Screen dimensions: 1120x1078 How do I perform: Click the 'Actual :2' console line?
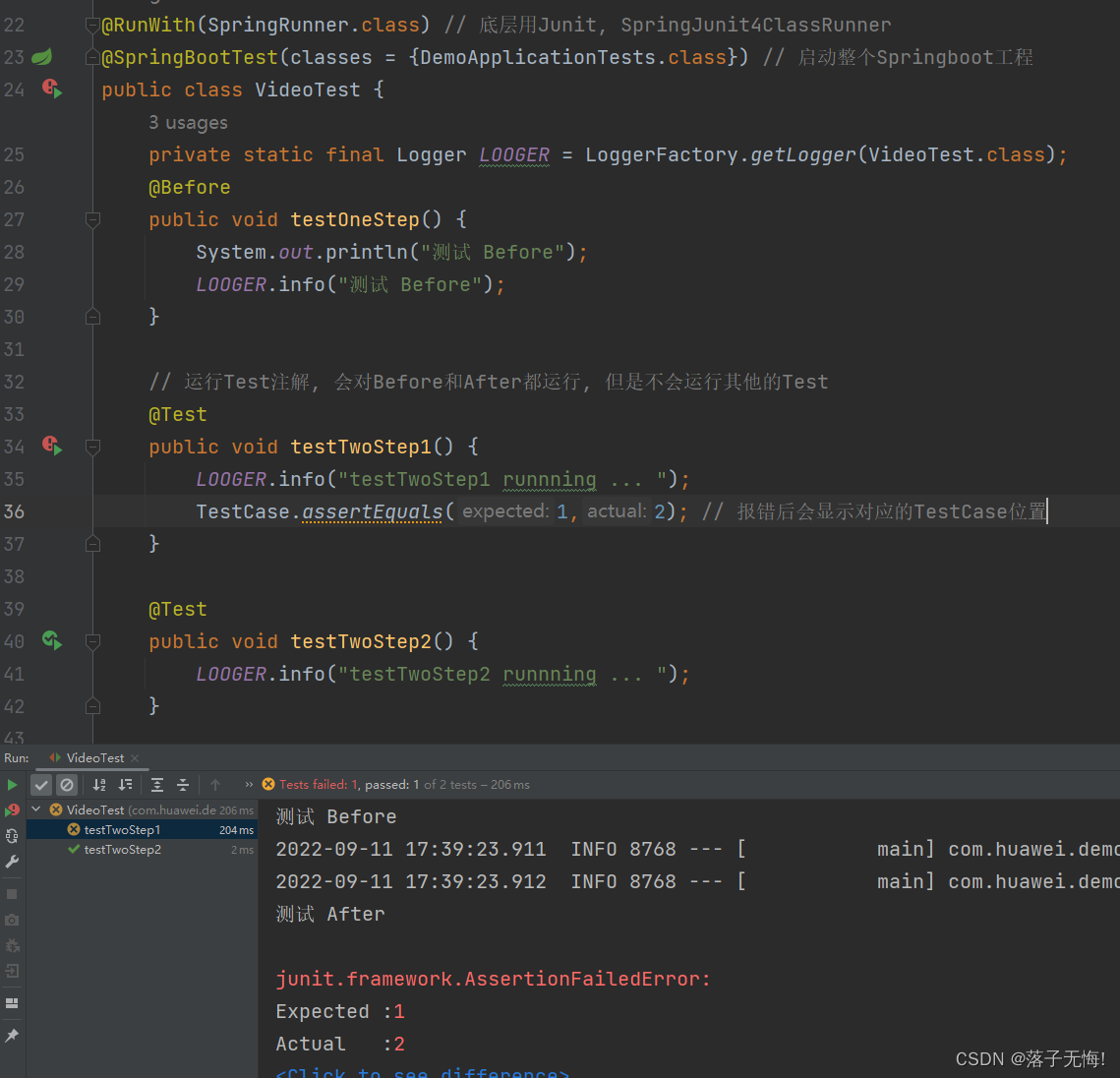click(340, 1044)
